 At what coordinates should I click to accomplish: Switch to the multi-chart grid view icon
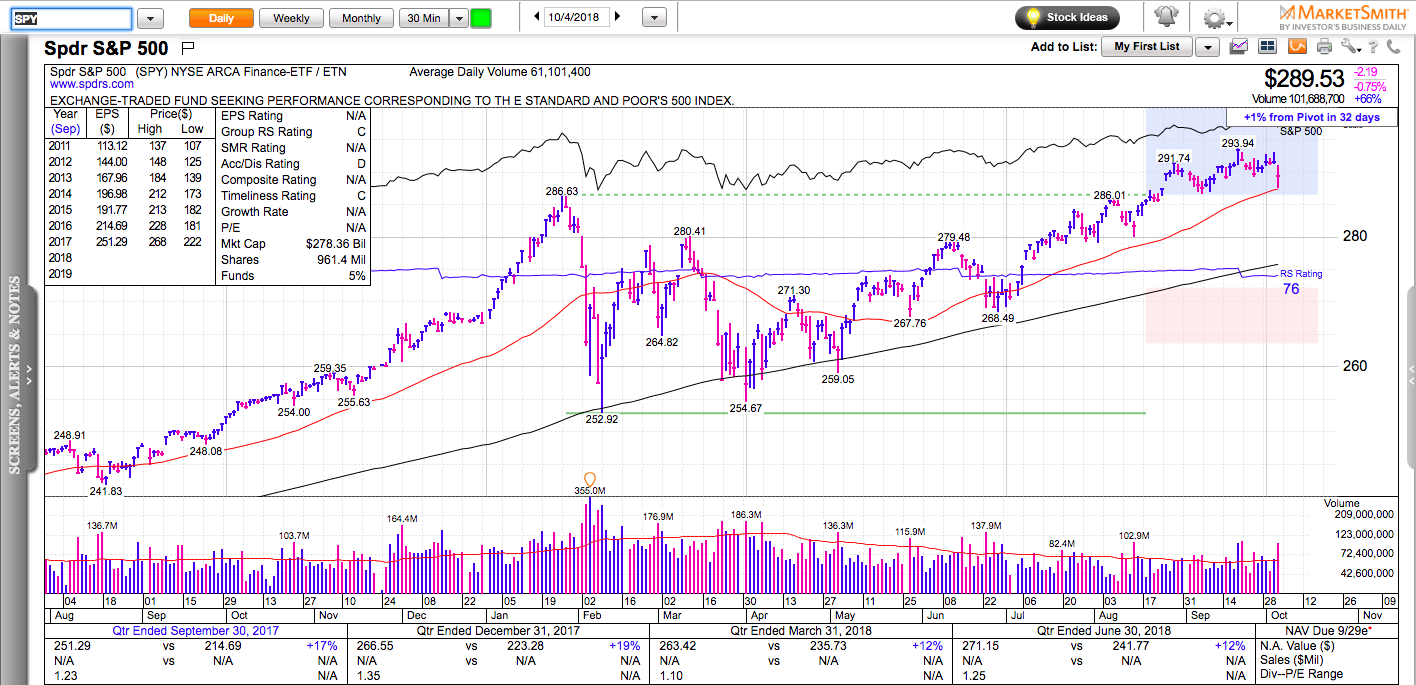[1268, 46]
